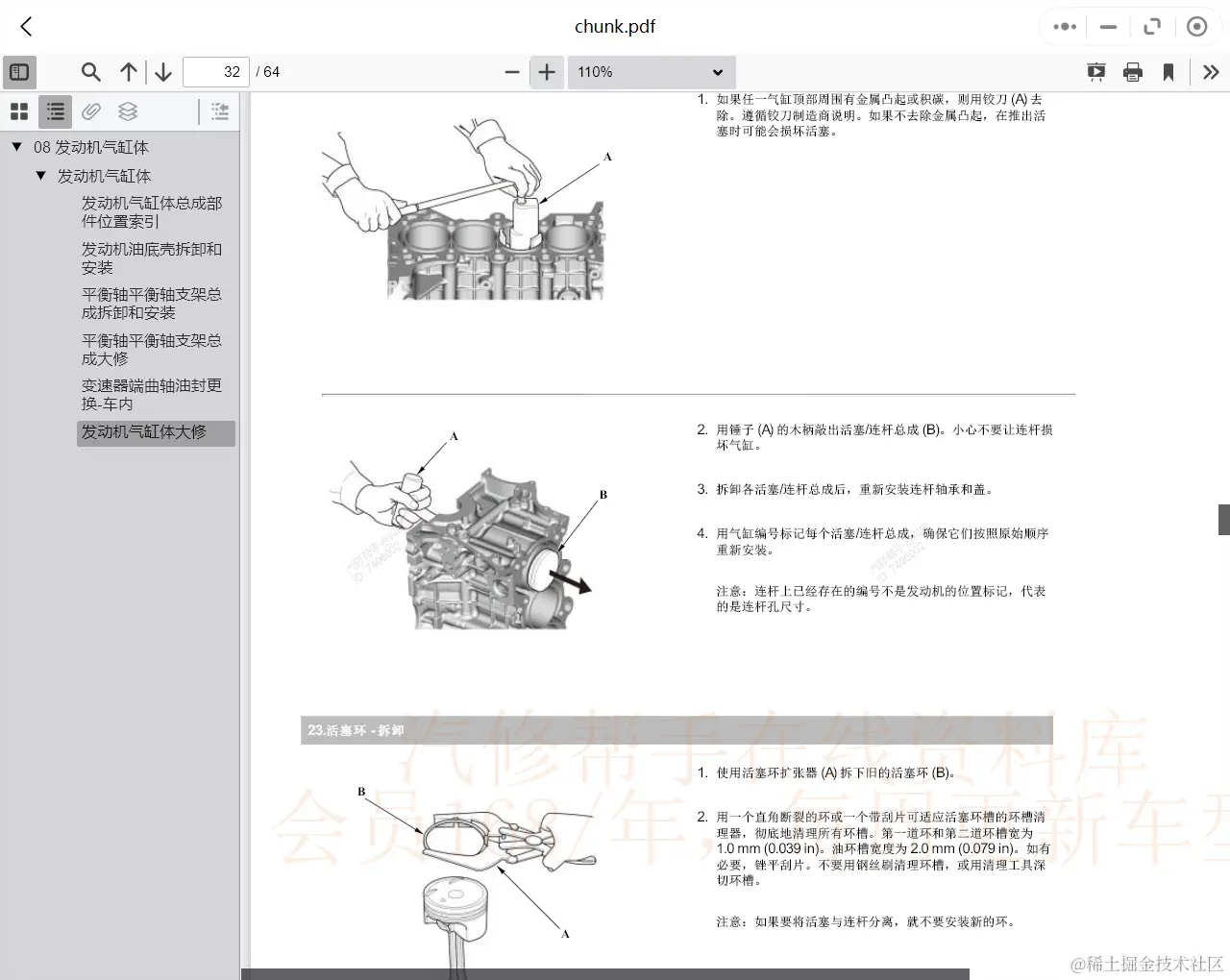Viewport: 1230px width, 980px height.
Task: Add a bookmark with the bookmark icon
Action: [x=1168, y=71]
